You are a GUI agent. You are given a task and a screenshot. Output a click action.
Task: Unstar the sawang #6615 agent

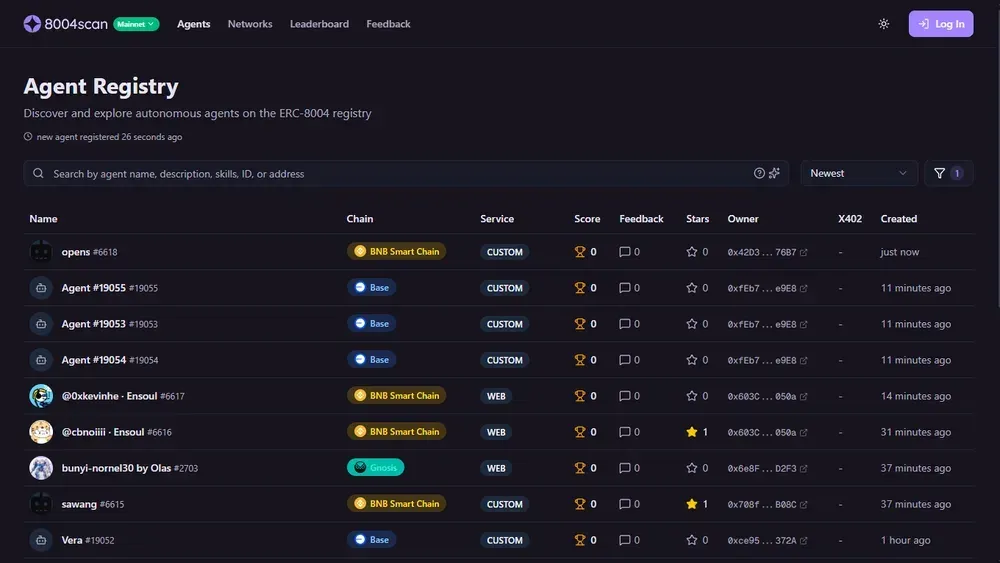[691, 504]
